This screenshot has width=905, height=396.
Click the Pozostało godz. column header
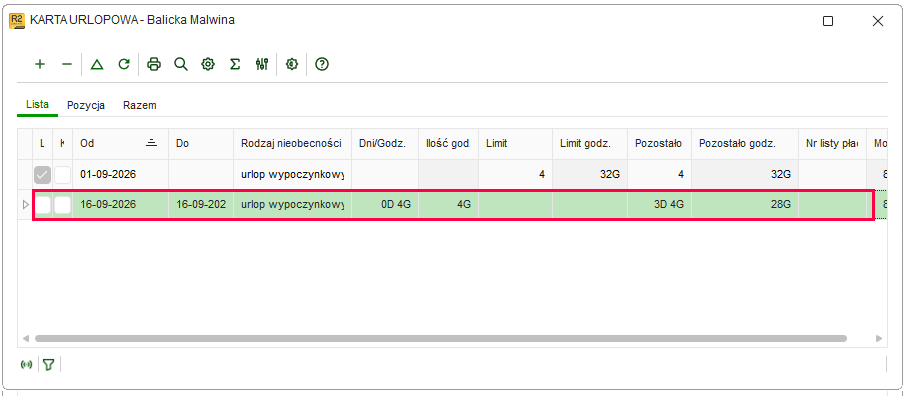coord(745,144)
